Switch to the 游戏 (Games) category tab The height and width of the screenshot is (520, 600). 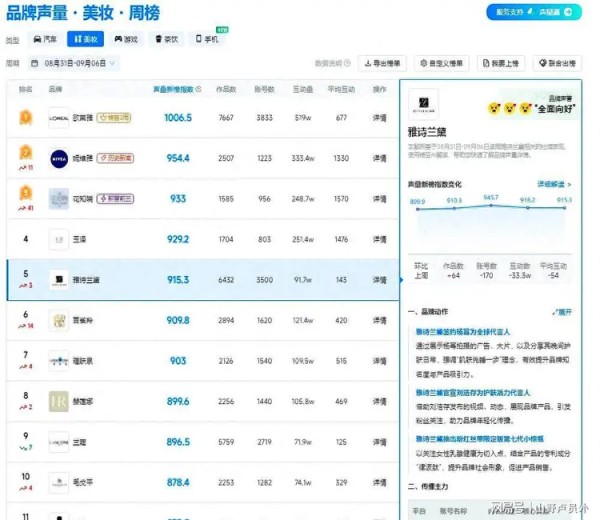125,39
